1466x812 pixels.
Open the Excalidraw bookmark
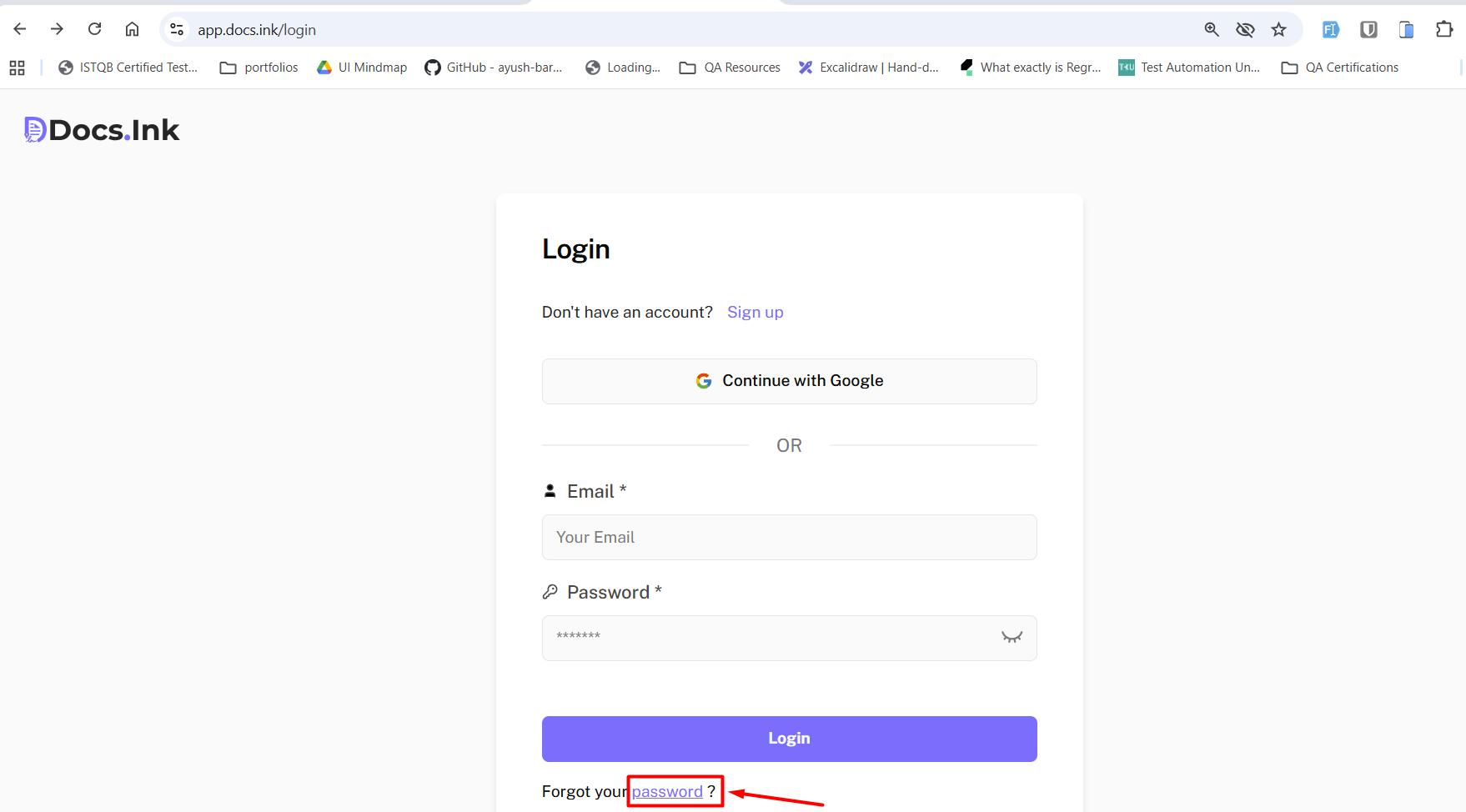tap(868, 68)
